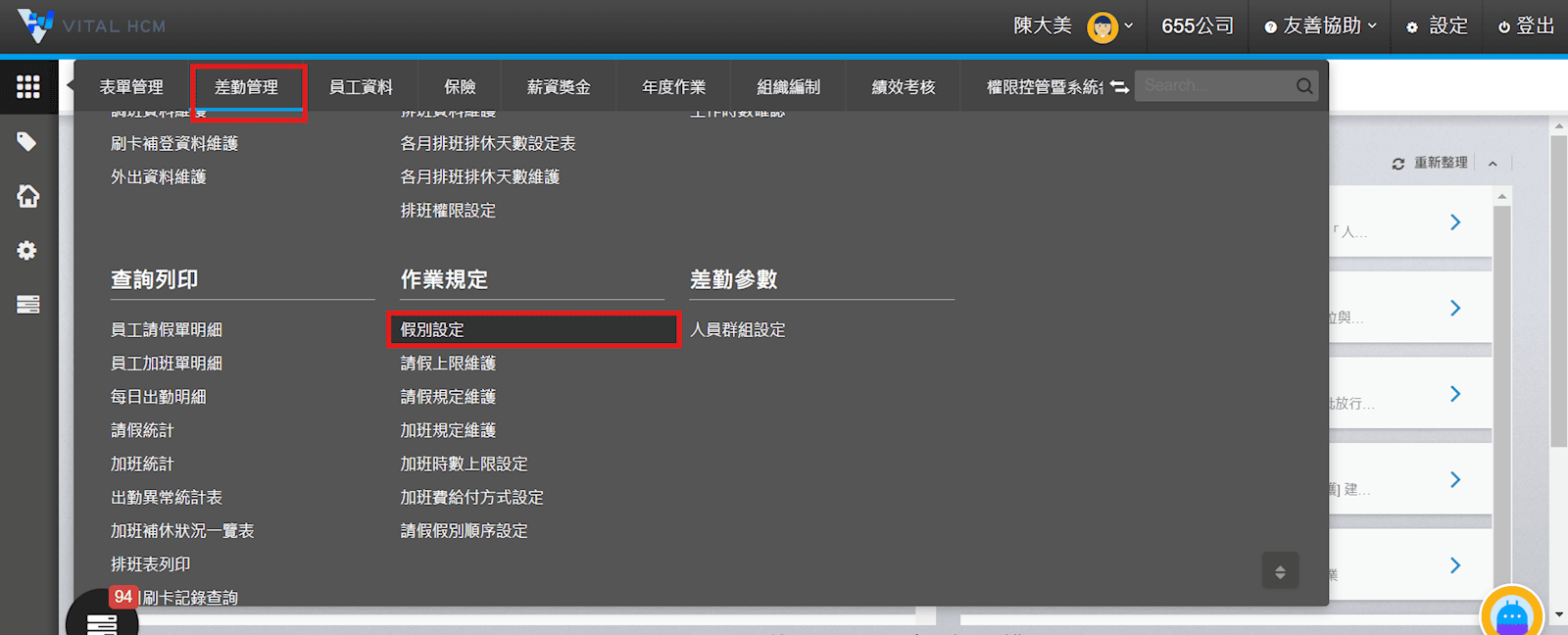
Task: Click the tag icon in sidebar
Action: pyautogui.click(x=27, y=141)
